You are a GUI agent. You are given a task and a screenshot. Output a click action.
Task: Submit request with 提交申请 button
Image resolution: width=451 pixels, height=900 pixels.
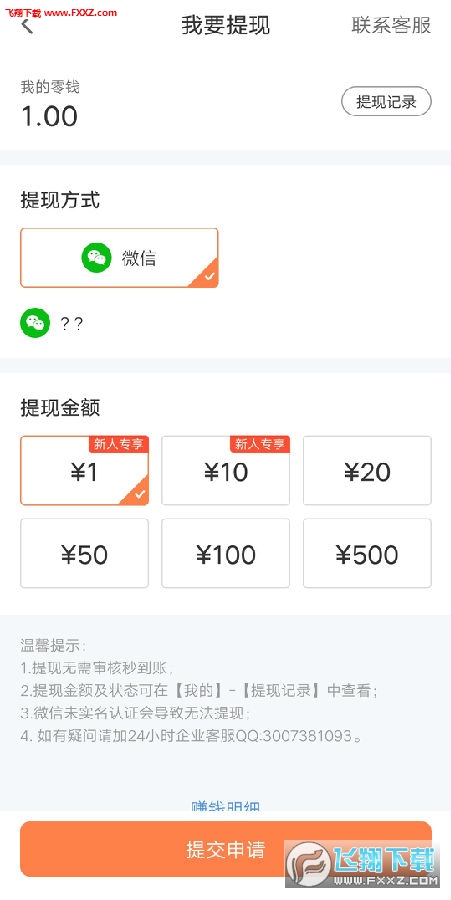tap(226, 849)
